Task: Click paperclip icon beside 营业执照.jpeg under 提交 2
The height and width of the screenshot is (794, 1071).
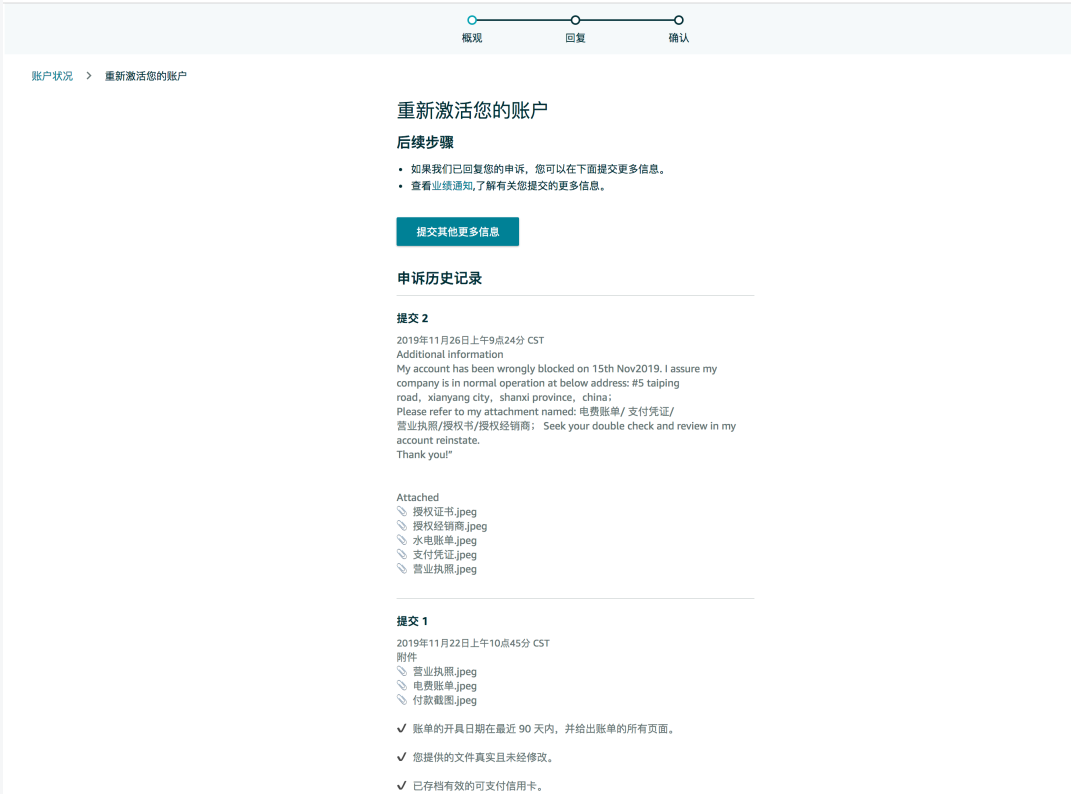Action: coord(402,569)
